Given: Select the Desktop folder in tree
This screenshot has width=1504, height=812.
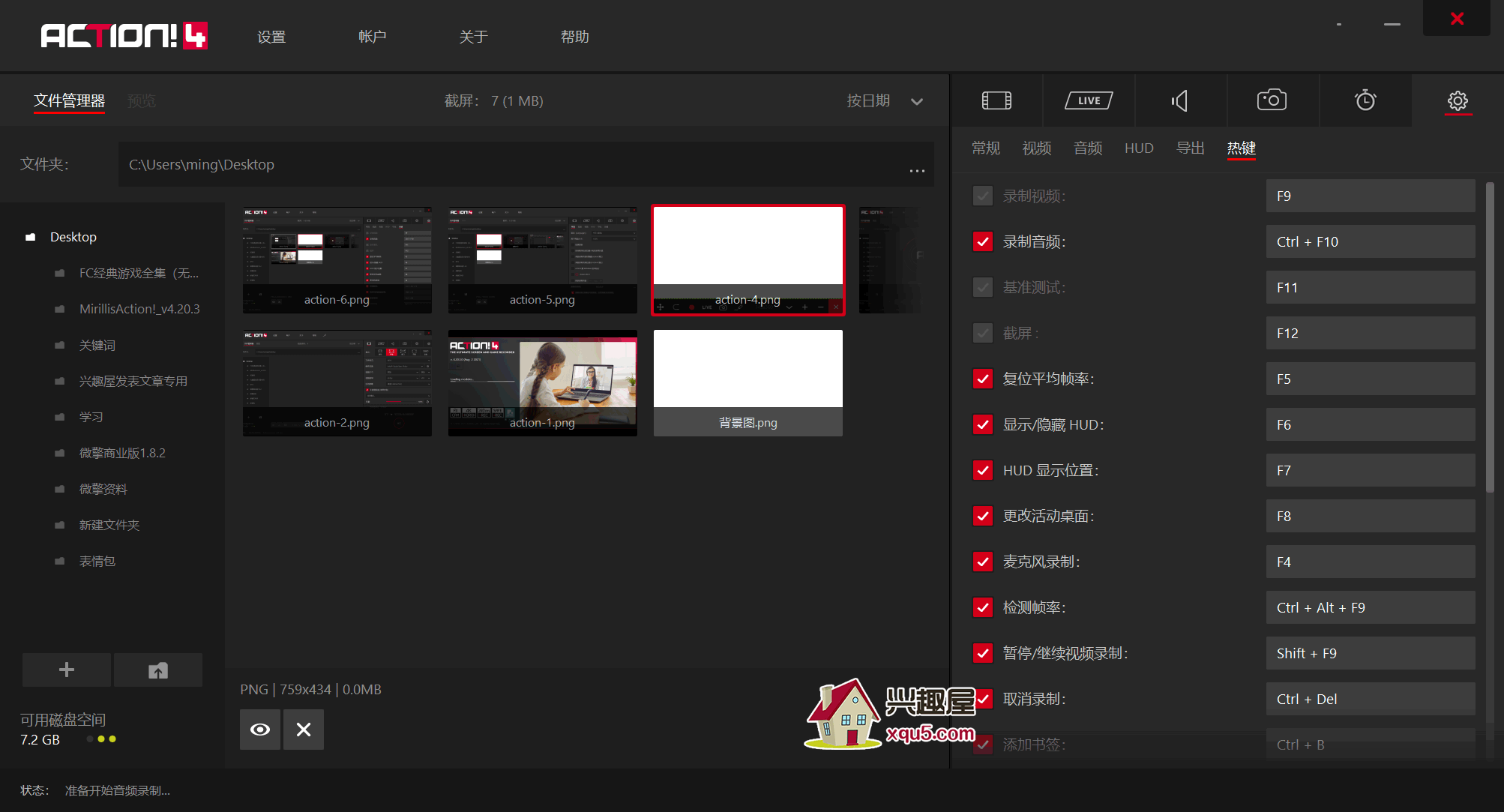Looking at the screenshot, I should [73, 237].
